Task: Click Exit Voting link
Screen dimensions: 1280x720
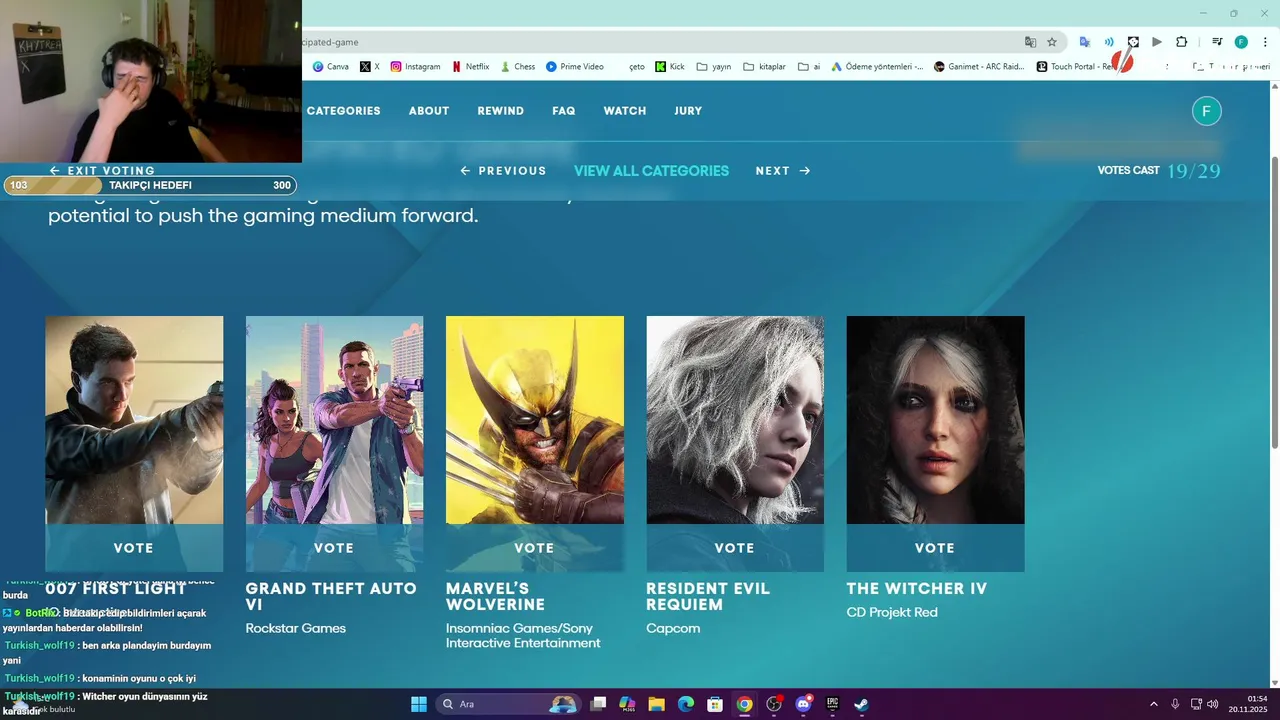Action: [102, 171]
